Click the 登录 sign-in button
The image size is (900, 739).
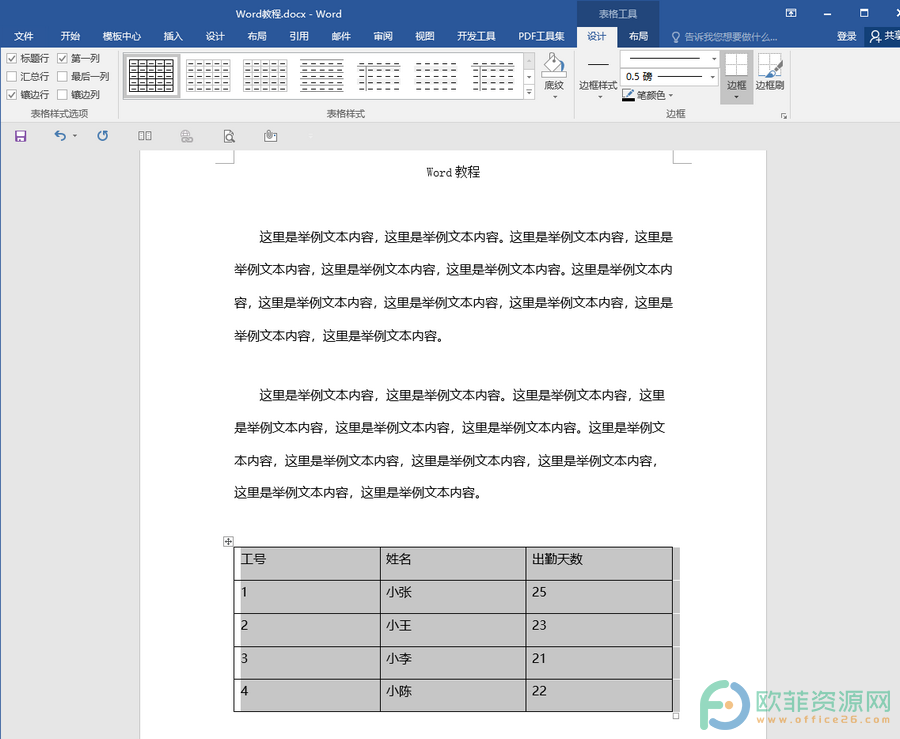coord(847,36)
